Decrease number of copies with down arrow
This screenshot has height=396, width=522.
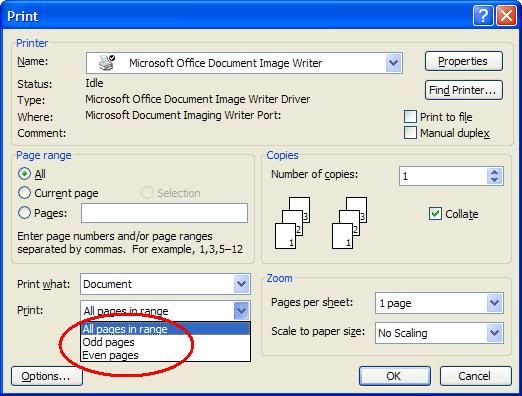[495, 180]
